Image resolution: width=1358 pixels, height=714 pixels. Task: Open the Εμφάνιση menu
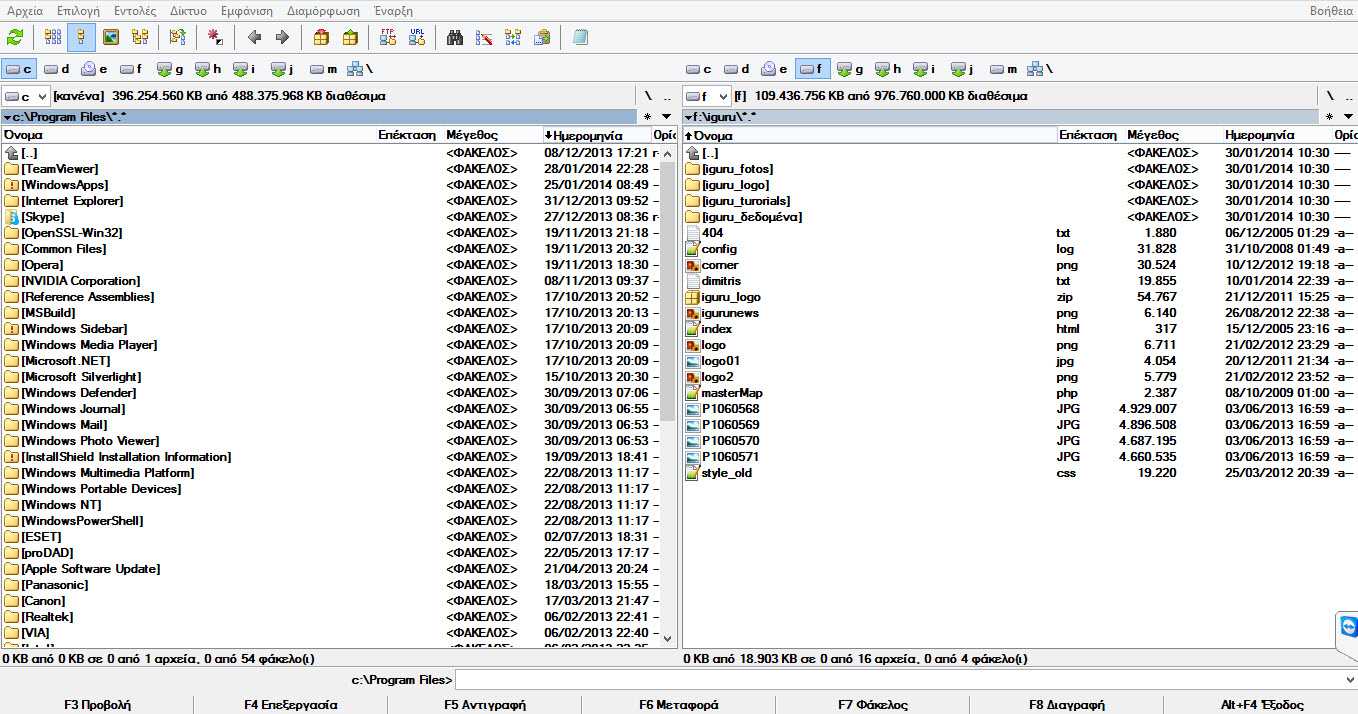click(x=247, y=10)
